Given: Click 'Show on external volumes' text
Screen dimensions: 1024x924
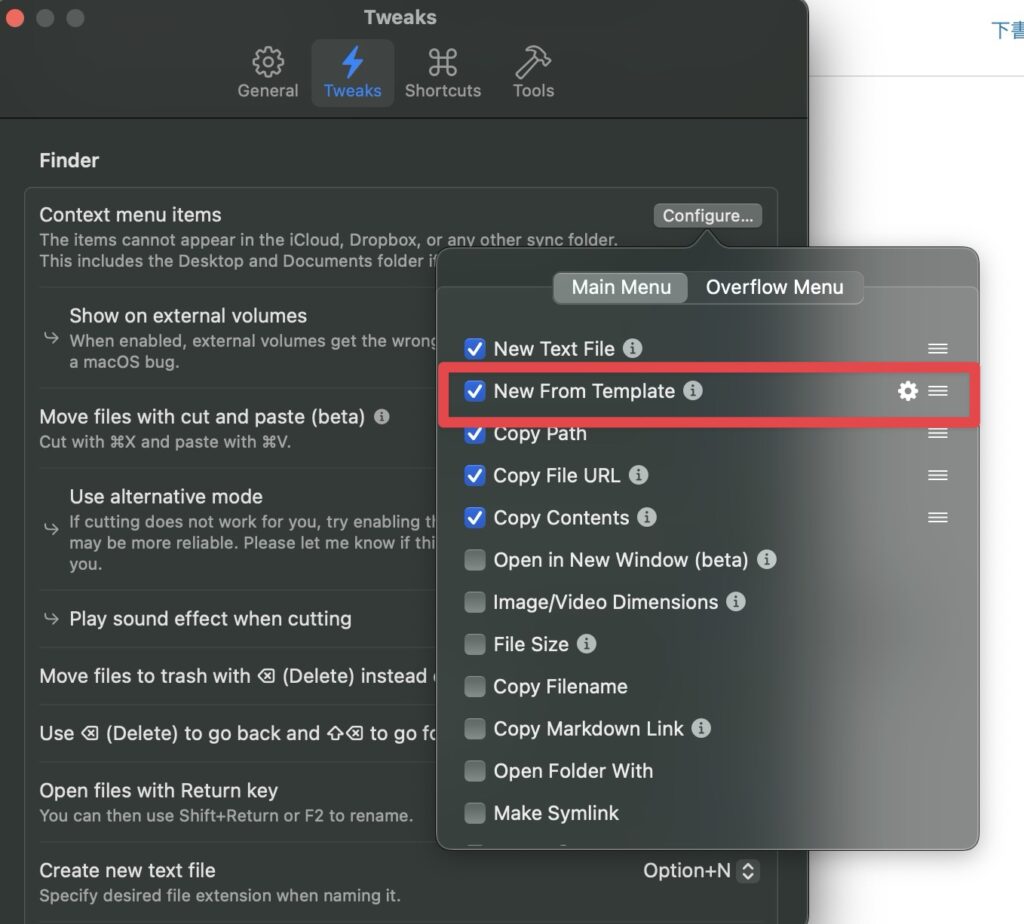Looking at the screenshot, I should tap(188, 316).
